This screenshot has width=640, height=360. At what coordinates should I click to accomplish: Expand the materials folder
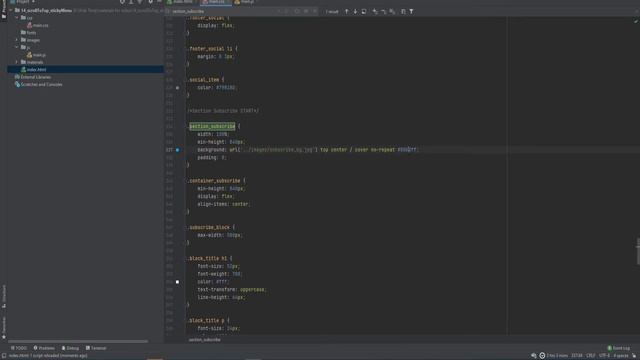(x=17, y=62)
